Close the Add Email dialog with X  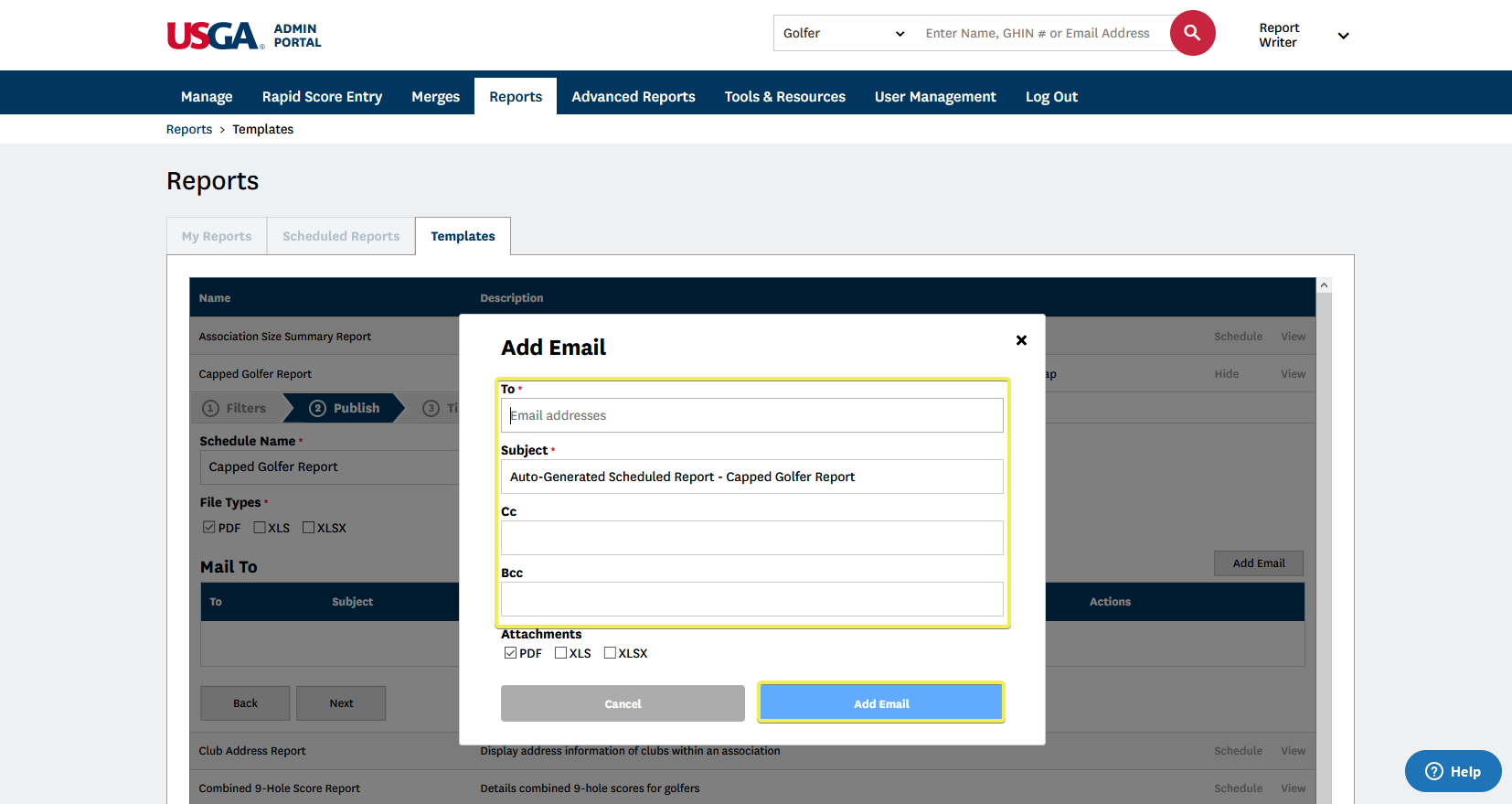point(1021,340)
